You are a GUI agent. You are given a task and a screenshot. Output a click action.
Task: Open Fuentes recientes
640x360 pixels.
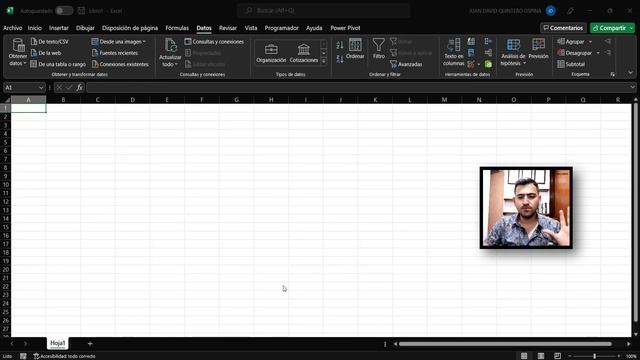click(115, 53)
